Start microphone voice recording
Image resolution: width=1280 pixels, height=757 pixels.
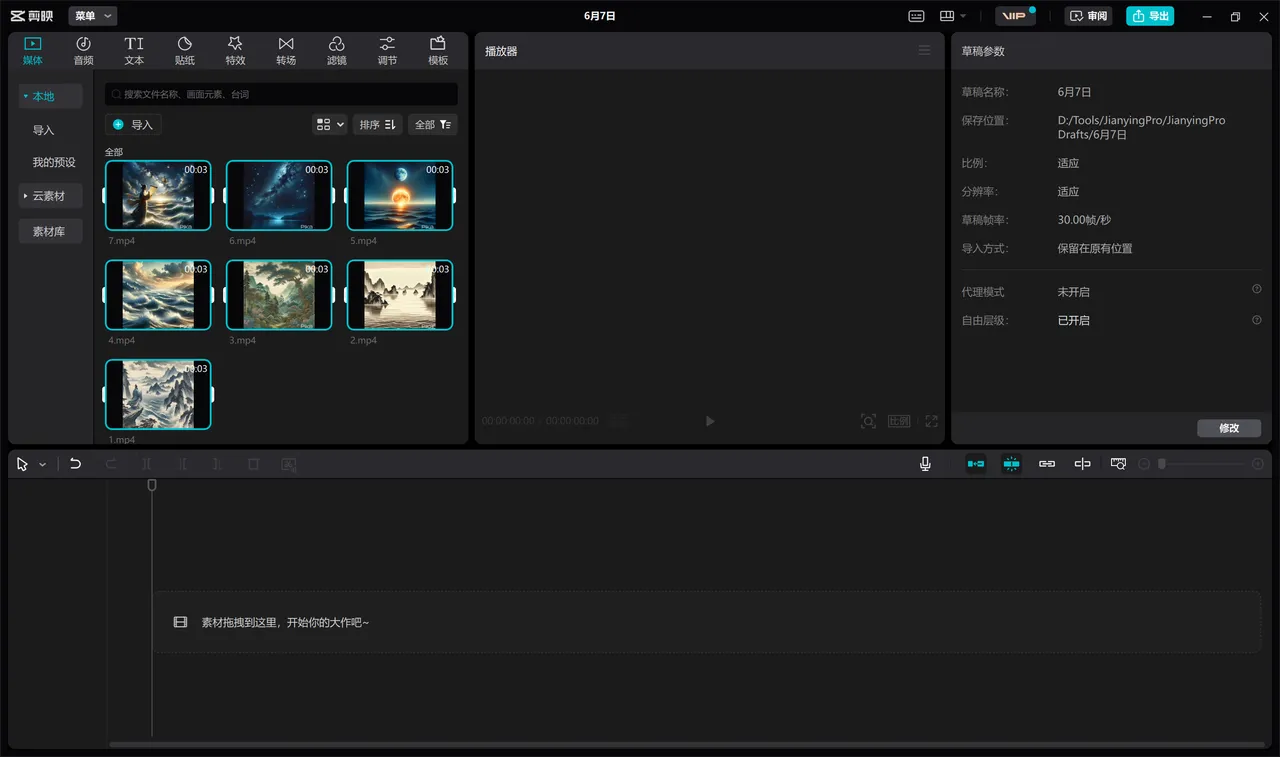pos(925,464)
